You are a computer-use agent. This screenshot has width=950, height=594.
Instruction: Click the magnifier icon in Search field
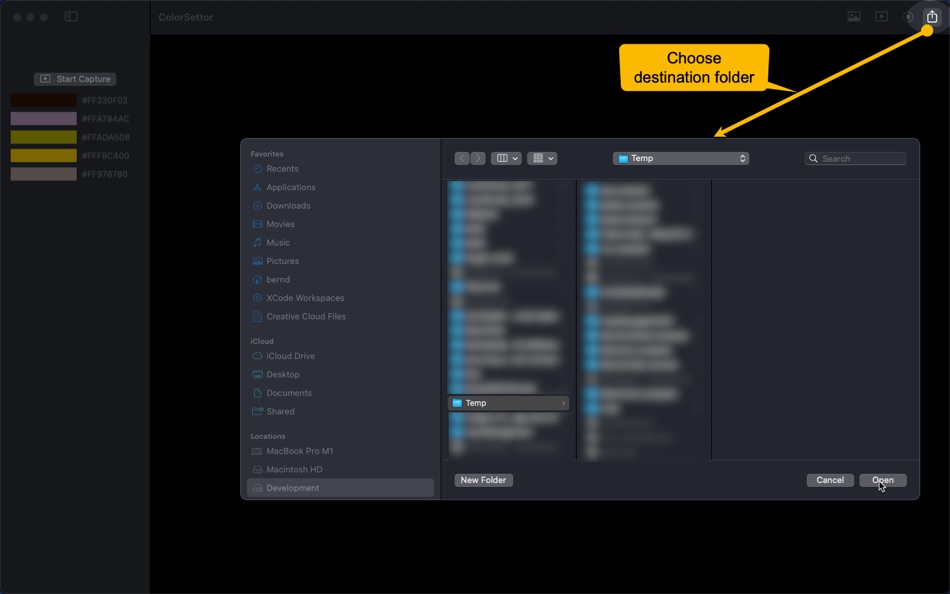pyautogui.click(x=813, y=159)
